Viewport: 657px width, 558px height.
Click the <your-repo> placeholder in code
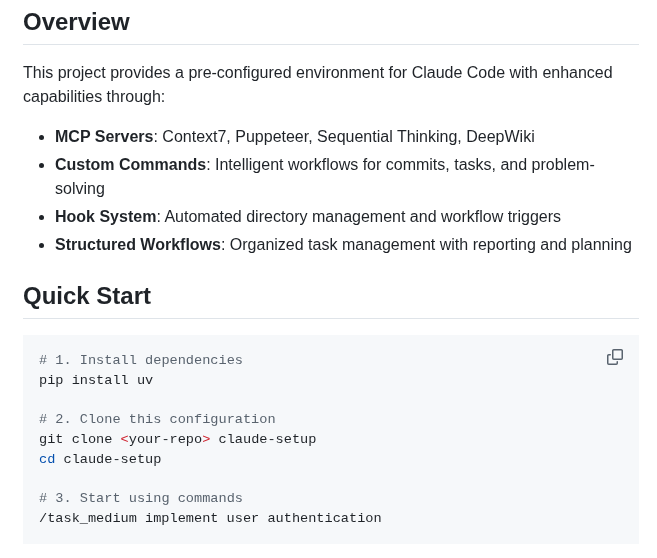(166, 439)
